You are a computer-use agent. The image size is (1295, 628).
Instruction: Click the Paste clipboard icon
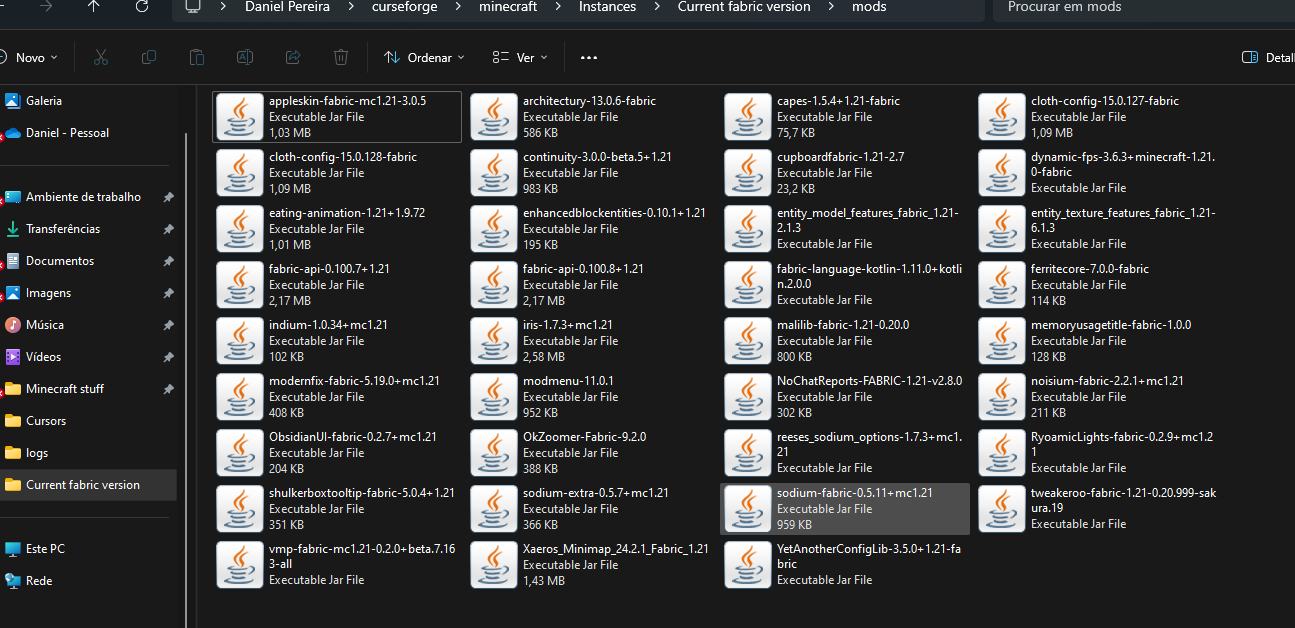point(197,57)
